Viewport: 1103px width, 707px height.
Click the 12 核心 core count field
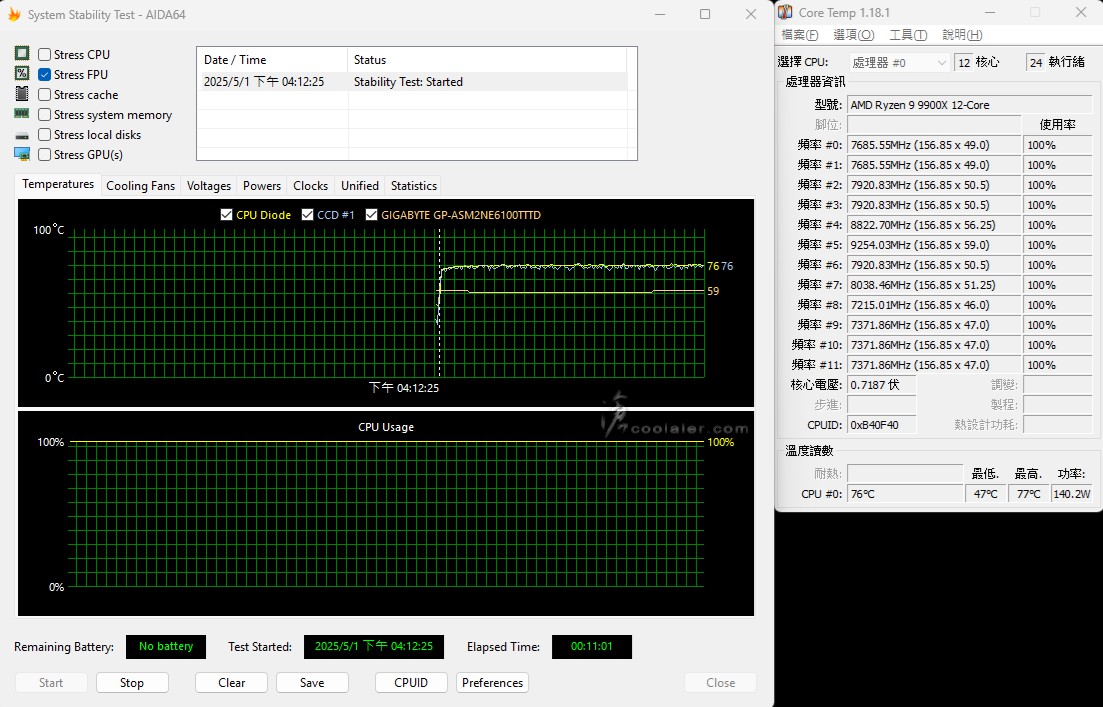pos(964,63)
